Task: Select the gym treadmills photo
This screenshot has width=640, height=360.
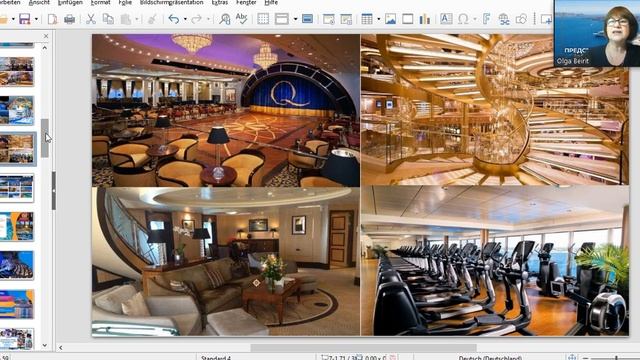Action: point(495,261)
